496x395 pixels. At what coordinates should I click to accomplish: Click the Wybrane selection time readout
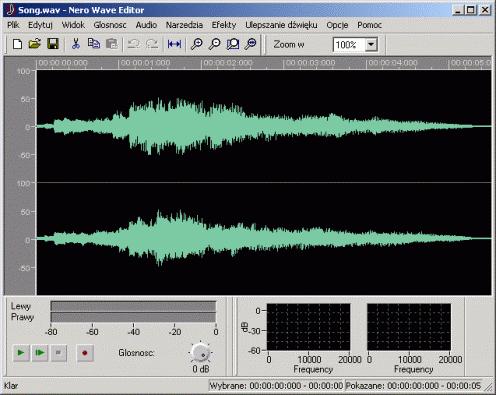click(x=276, y=386)
